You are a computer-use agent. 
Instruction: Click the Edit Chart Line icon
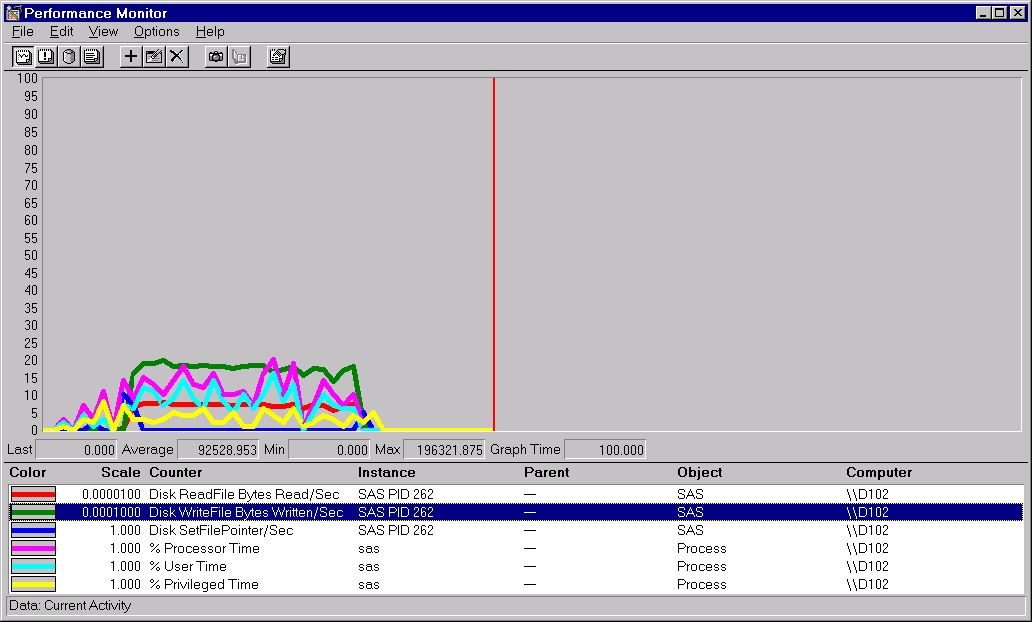click(154, 56)
